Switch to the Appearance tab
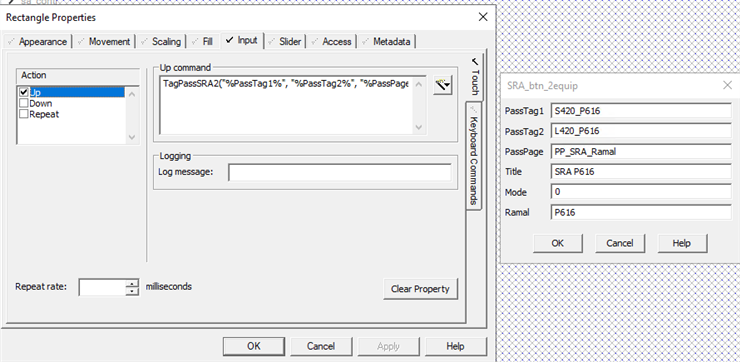 37,42
